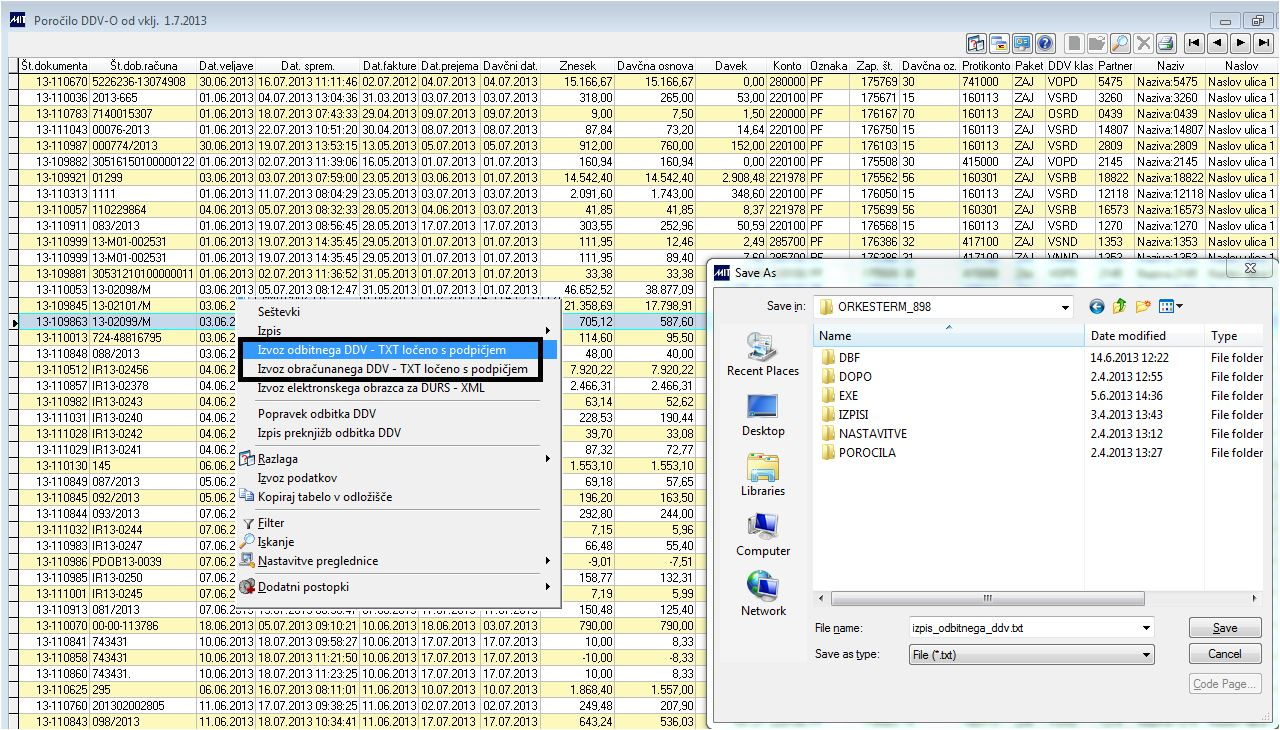The width and height of the screenshot is (1280, 730).
Task: Jump to first record with navigation arrow
Action: click(x=1194, y=43)
